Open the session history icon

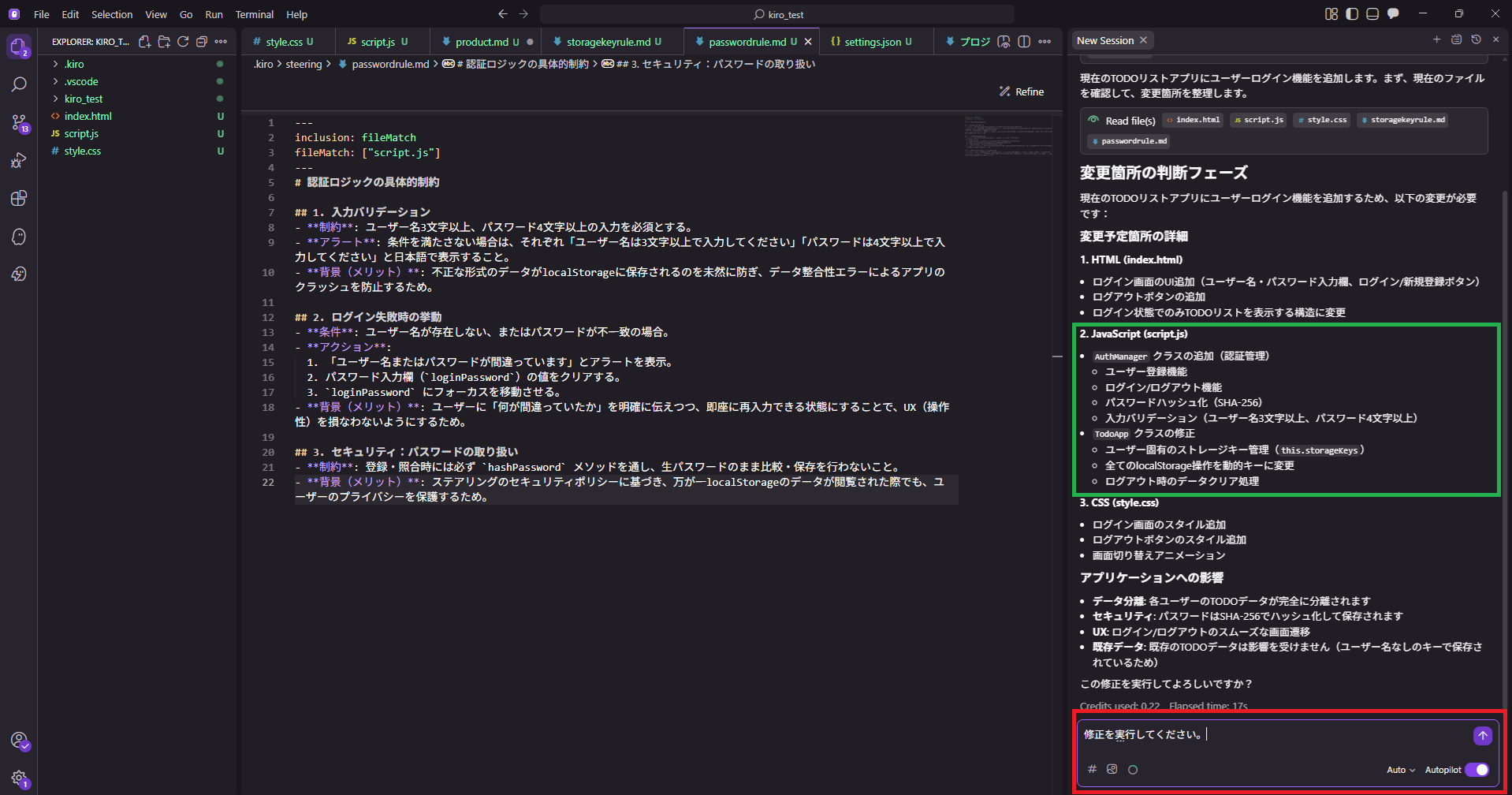1476,39
